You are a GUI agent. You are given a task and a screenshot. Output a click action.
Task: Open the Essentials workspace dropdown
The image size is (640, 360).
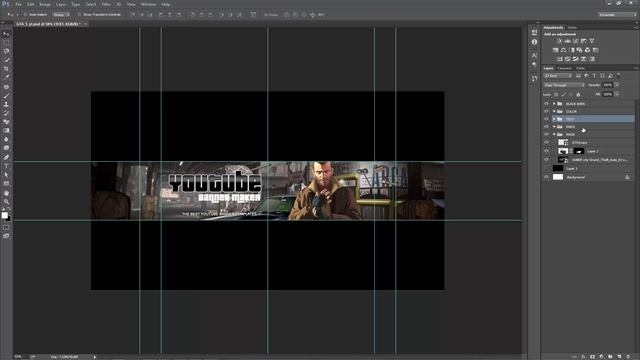coord(617,15)
